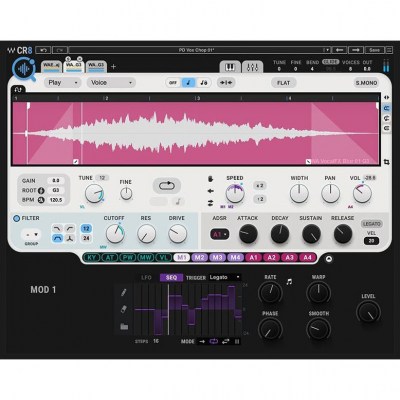This screenshot has width=400, height=400.
Task: Click the VEL value field
Action: 371,241
